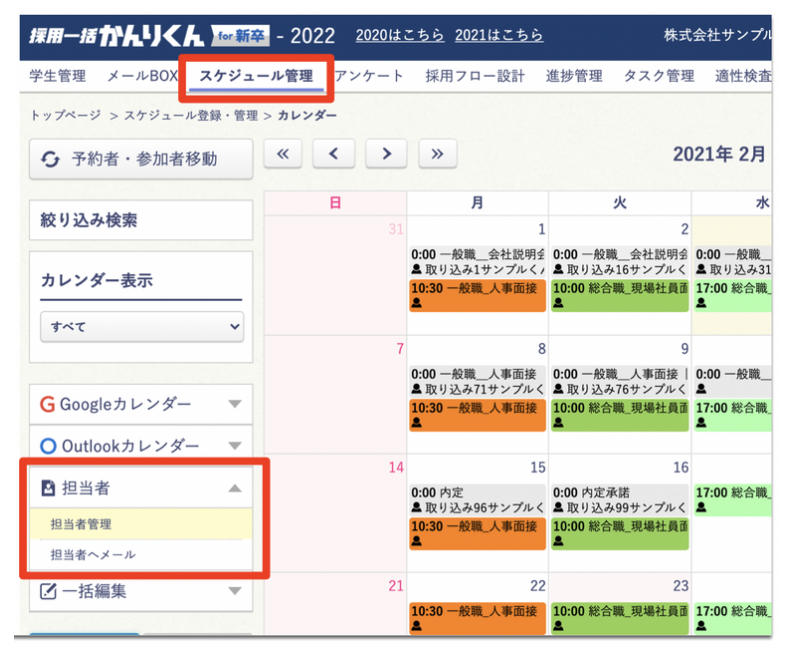Expand the Outlookカレンダー section arrow

coord(235,446)
